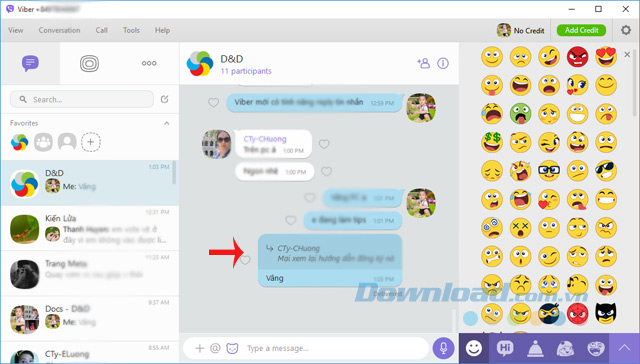The image size is (640, 364).
Task: Open the Trang Meta conversation
Action: (x=89, y=273)
